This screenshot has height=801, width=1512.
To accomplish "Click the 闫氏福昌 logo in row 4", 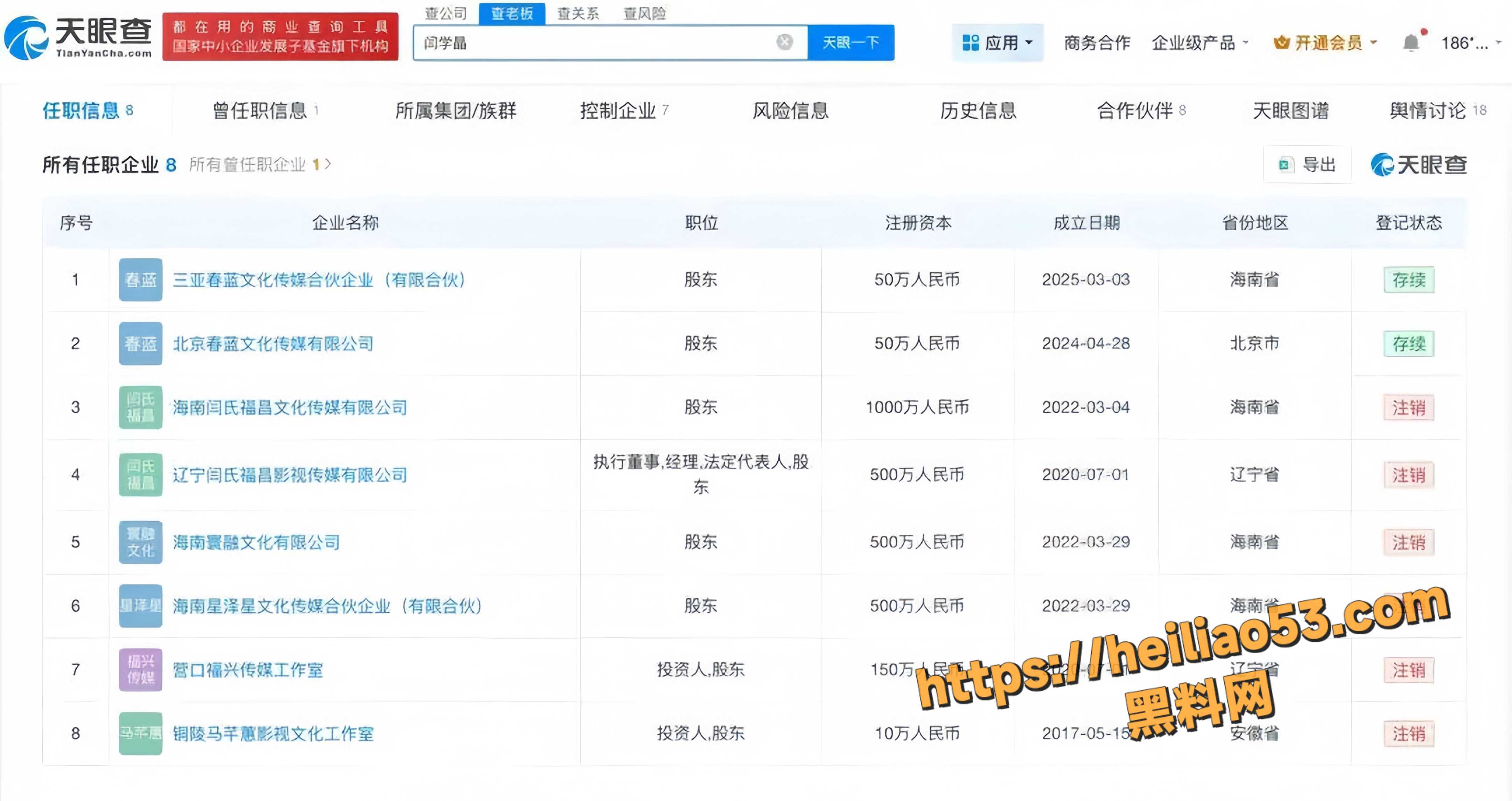I will tap(140, 474).
